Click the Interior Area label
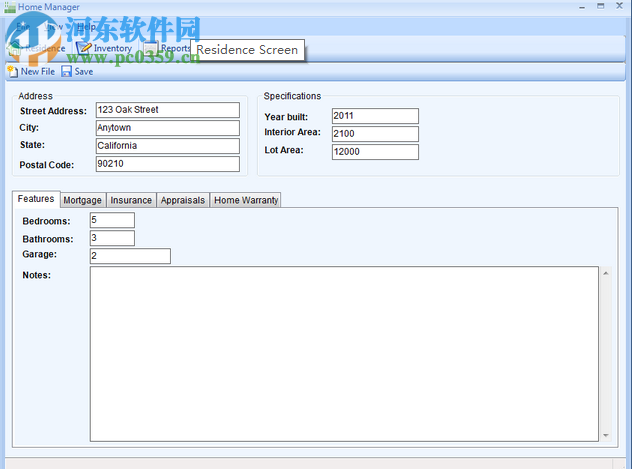 (x=292, y=132)
